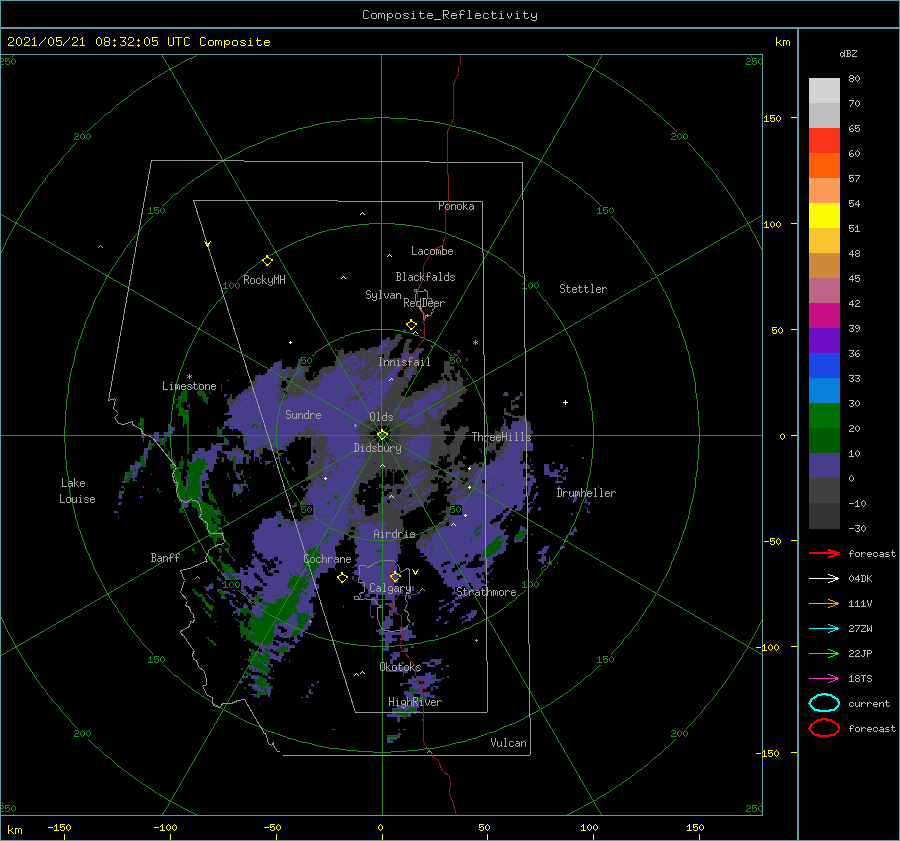Click the magenta 18TS arrow icon
Viewport: 900px width, 841px height.
pos(824,679)
